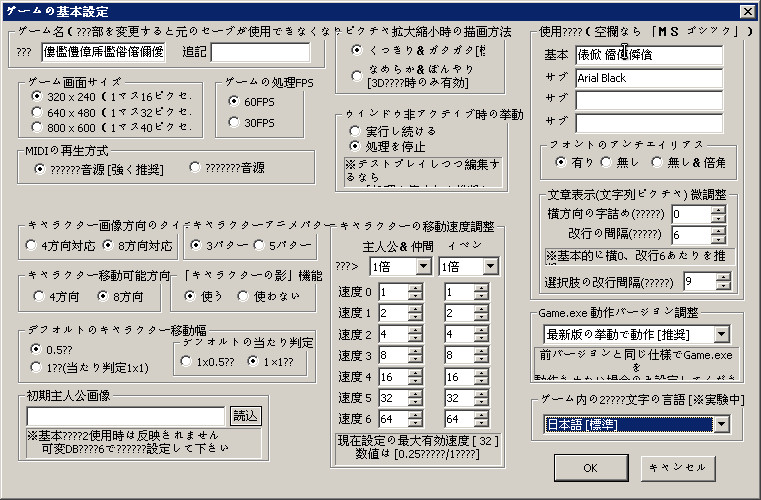Click the 速度 5 event value field
Viewport: 761px width, 500px height.
tap(459, 398)
